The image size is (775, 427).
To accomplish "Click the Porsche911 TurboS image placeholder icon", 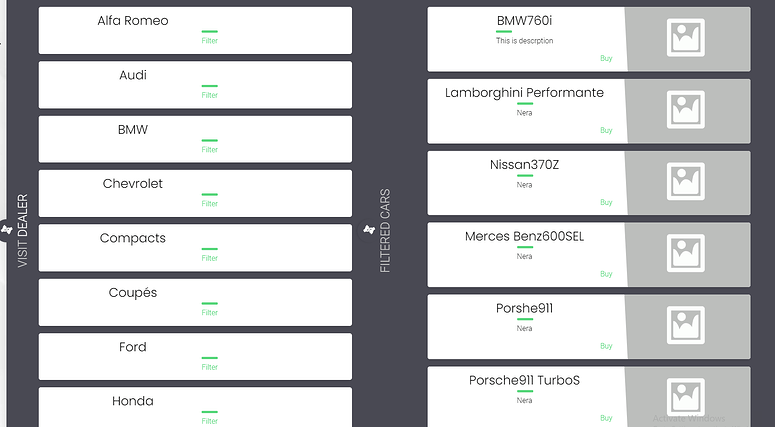I will tap(686, 397).
